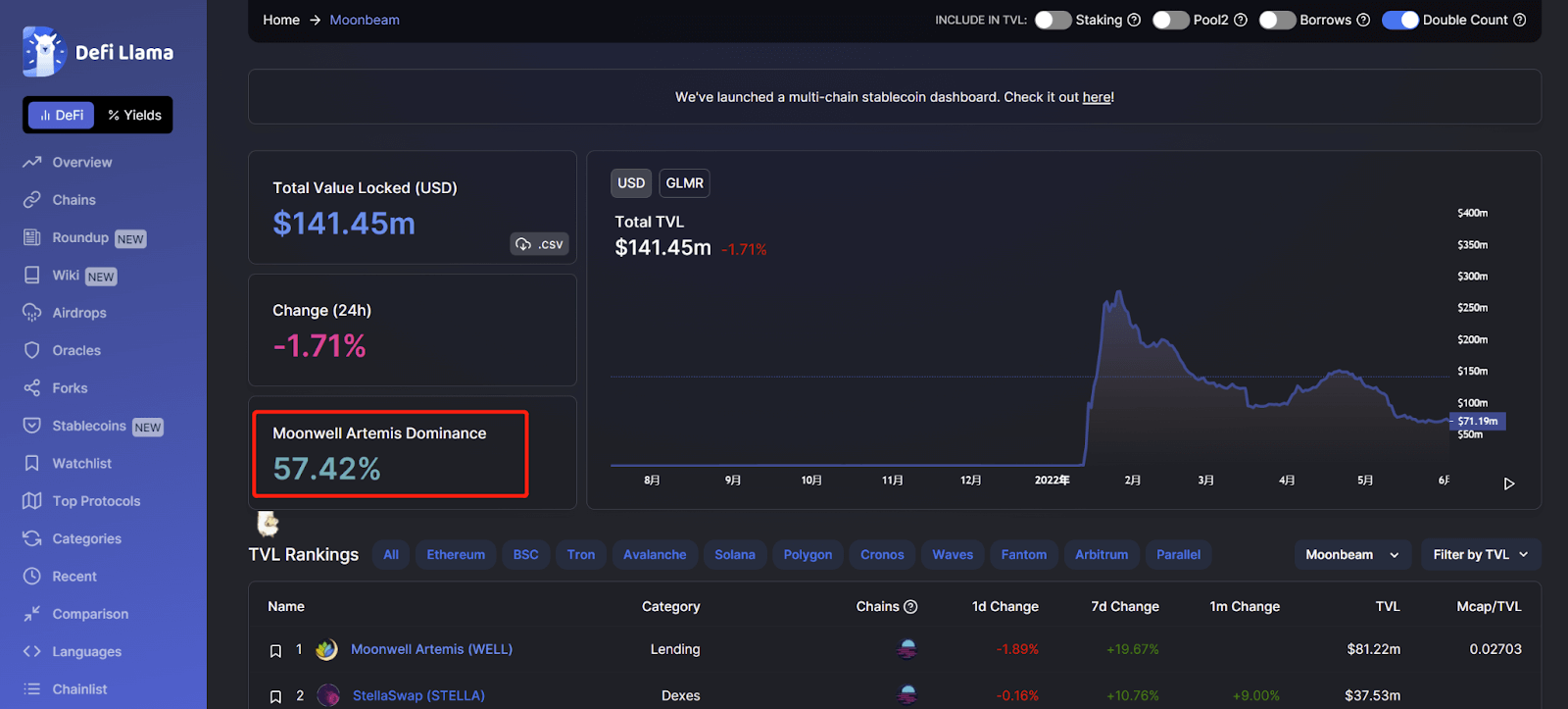This screenshot has height=709, width=1568.
Task: Click the Roundup newspaper icon
Action: [32, 237]
